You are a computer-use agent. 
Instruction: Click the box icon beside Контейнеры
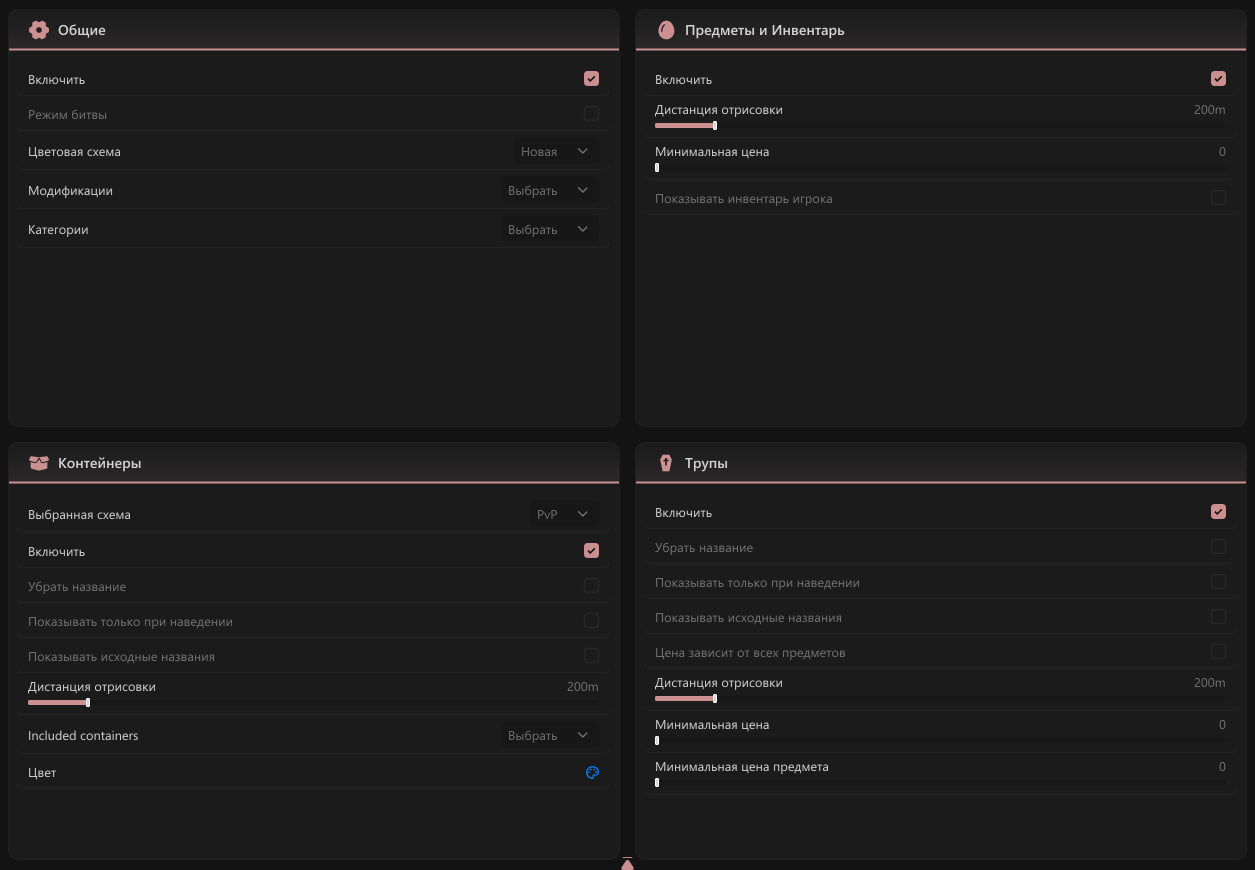click(x=39, y=463)
